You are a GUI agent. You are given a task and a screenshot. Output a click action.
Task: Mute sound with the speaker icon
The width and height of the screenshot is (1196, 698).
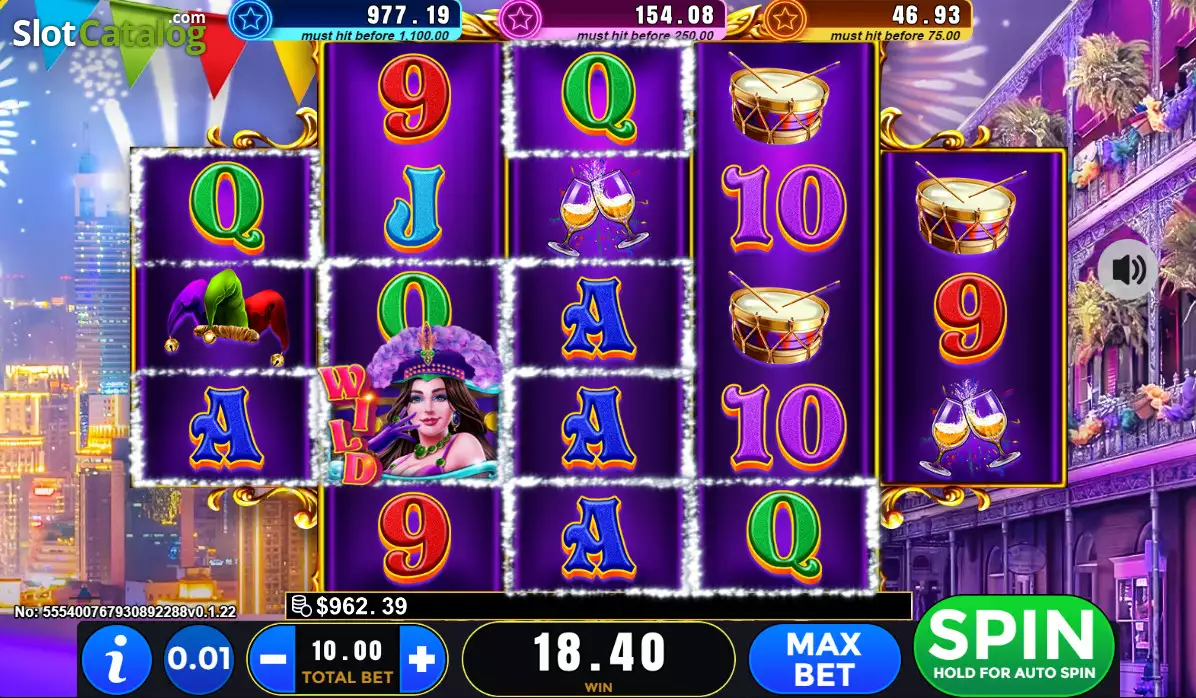pyautogui.click(x=1128, y=269)
